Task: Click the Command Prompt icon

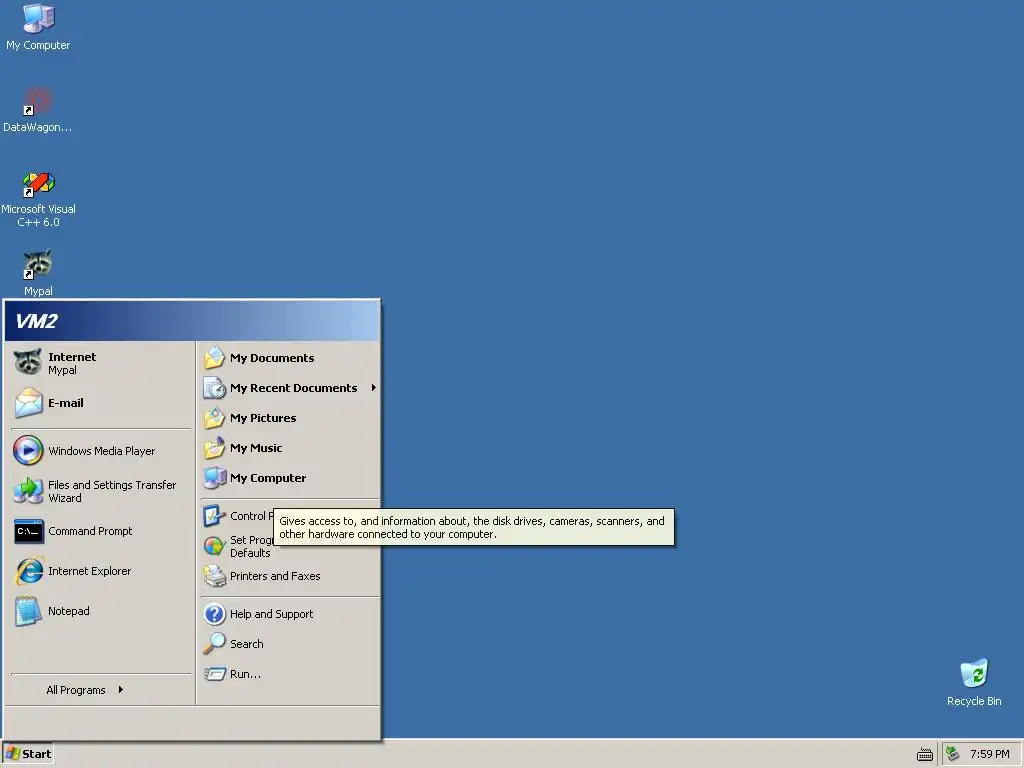Action: pos(28,531)
